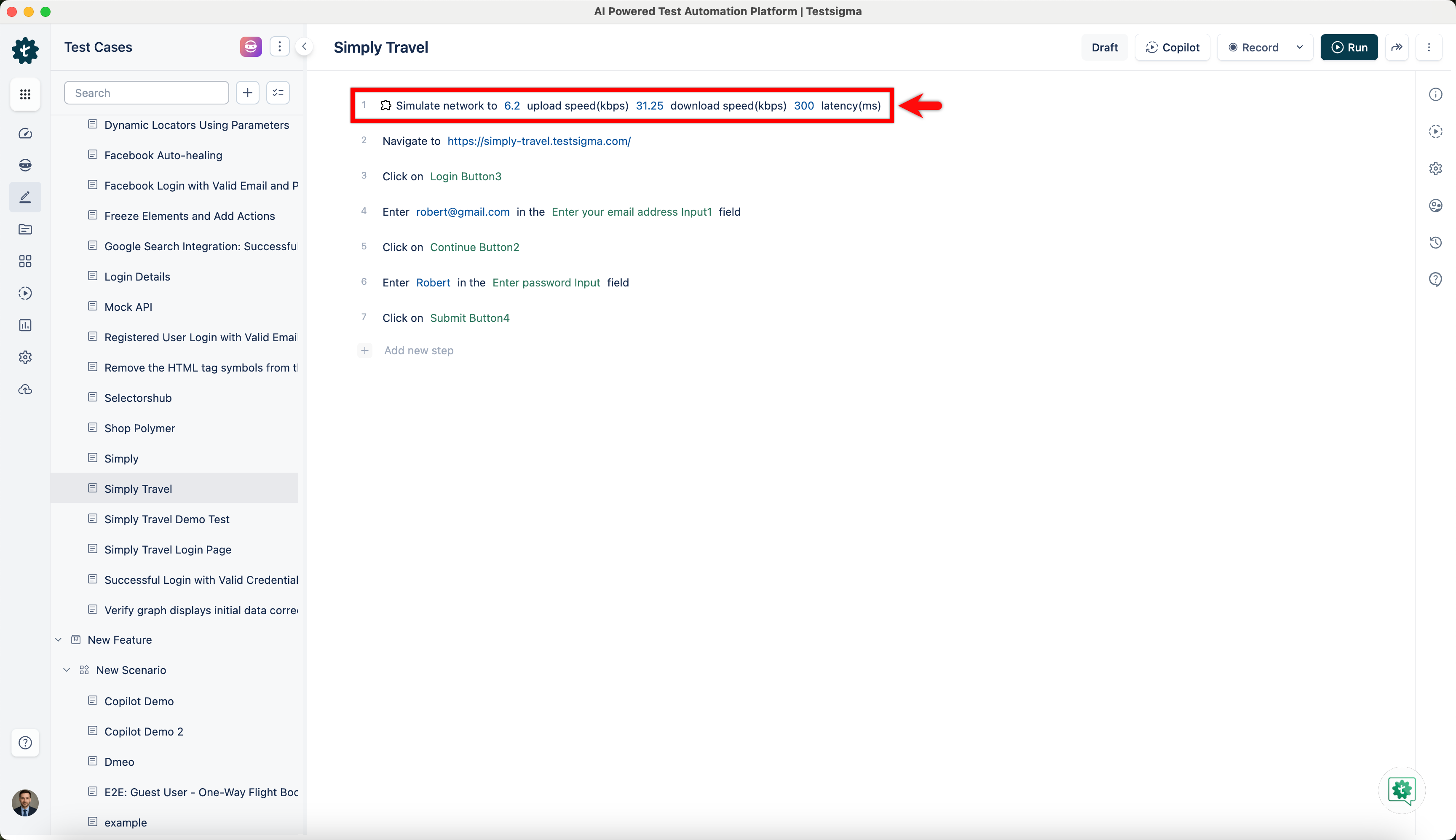Open the Testsigma chat widget
Image resolution: width=1456 pixels, height=840 pixels.
(1402, 790)
